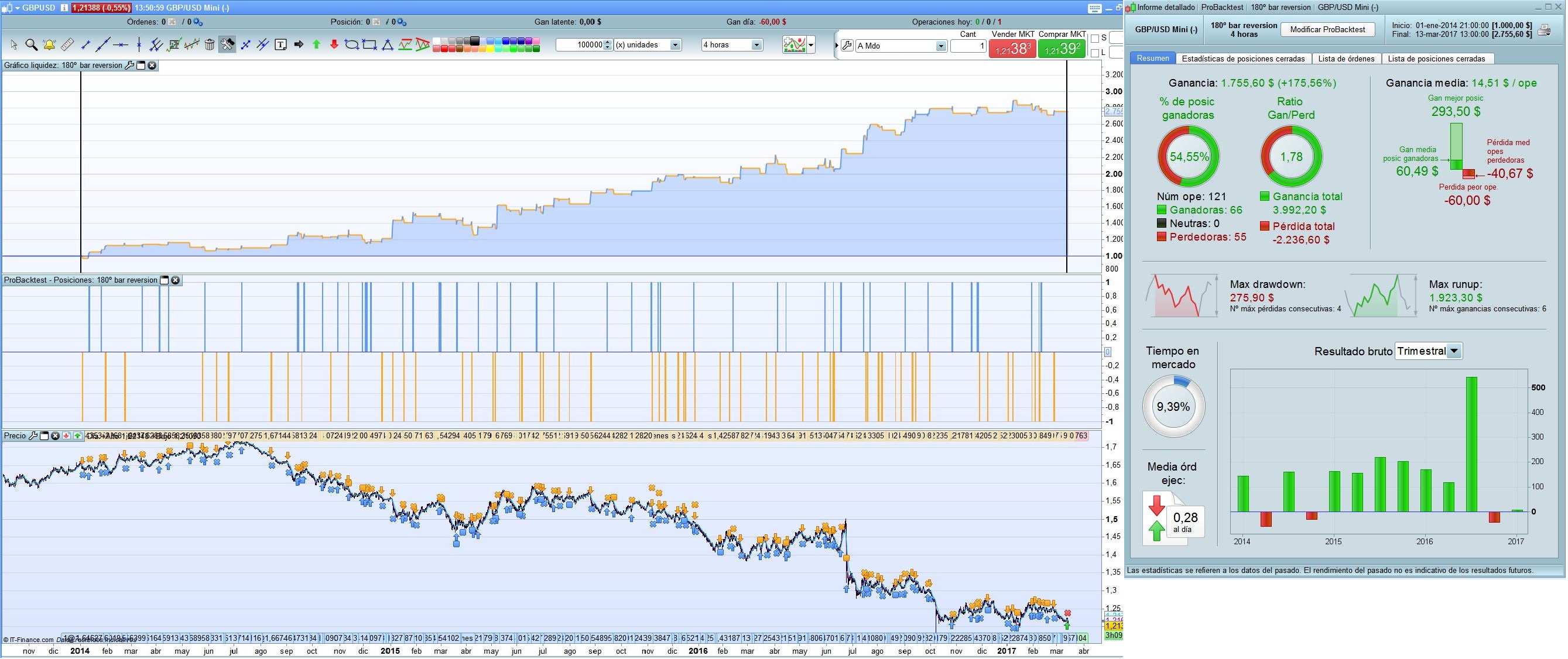Click the Comprar MKT green price button

(1062, 49)
